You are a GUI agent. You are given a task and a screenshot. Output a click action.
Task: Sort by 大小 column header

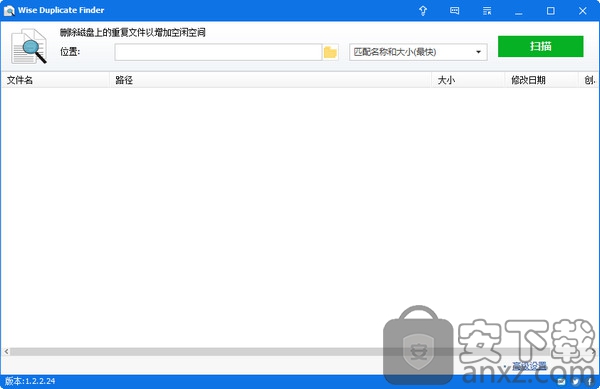468,80
